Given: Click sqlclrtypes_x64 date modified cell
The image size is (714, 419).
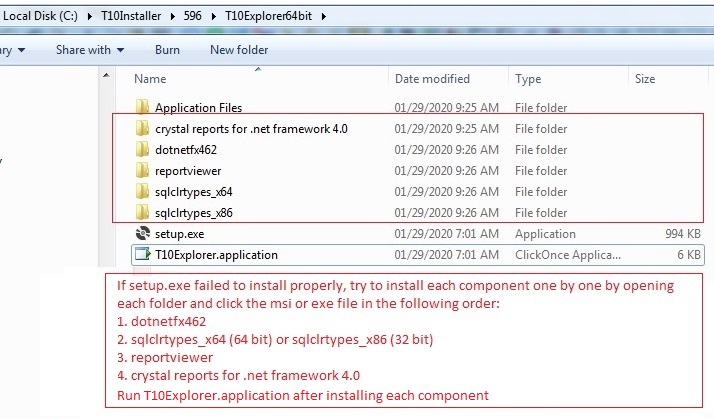Looking at the screenshot, I should click(x=446, y=192).
